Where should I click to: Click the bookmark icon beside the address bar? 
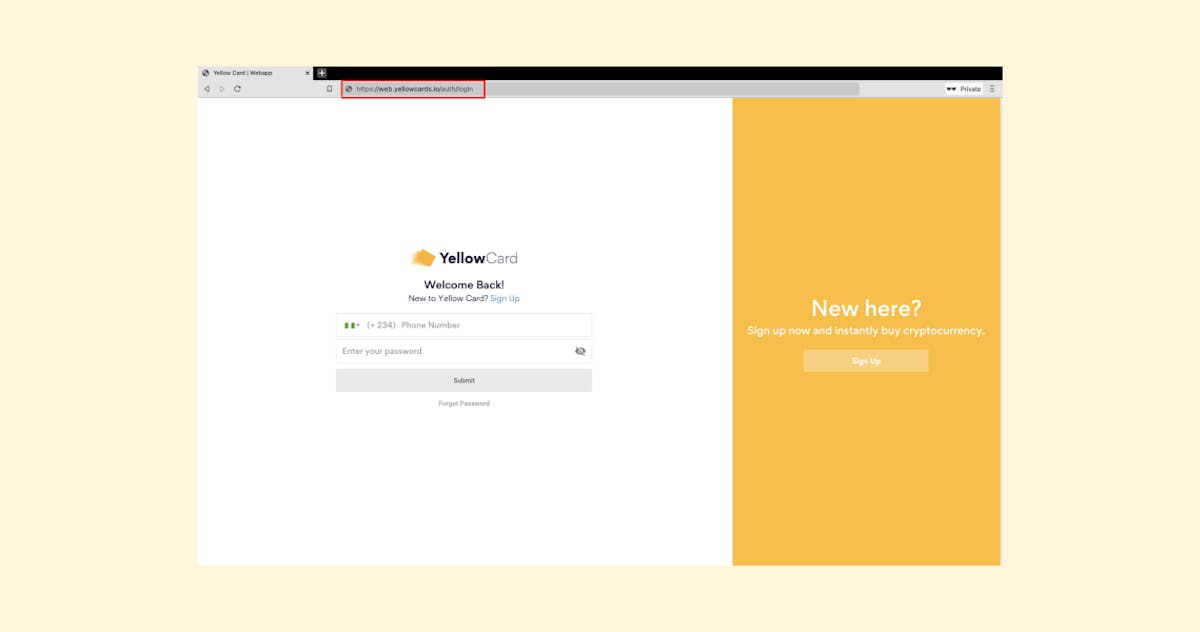(x=329, y=89)
